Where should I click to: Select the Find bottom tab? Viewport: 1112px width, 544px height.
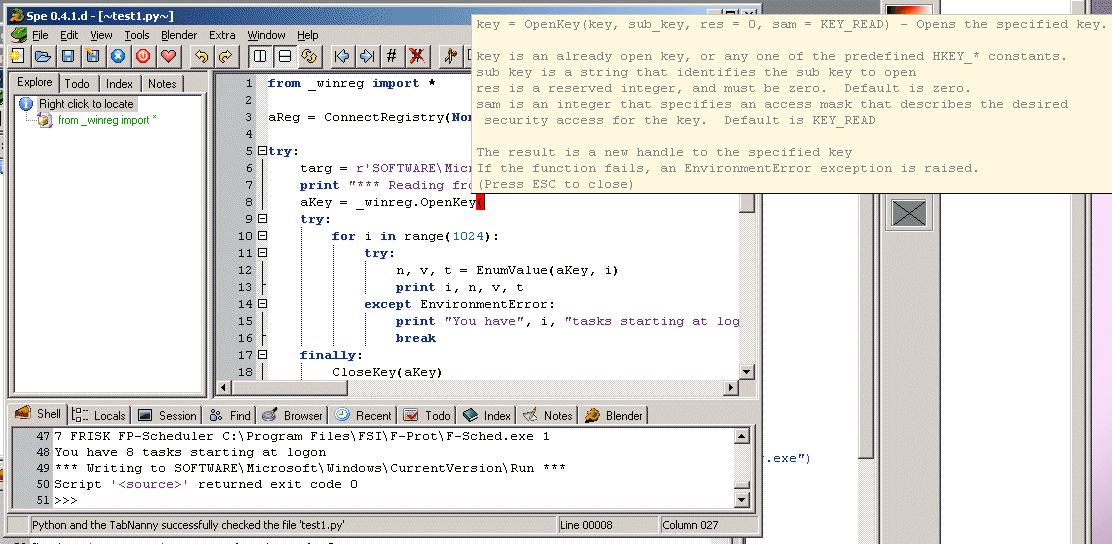tap(230, 416)
